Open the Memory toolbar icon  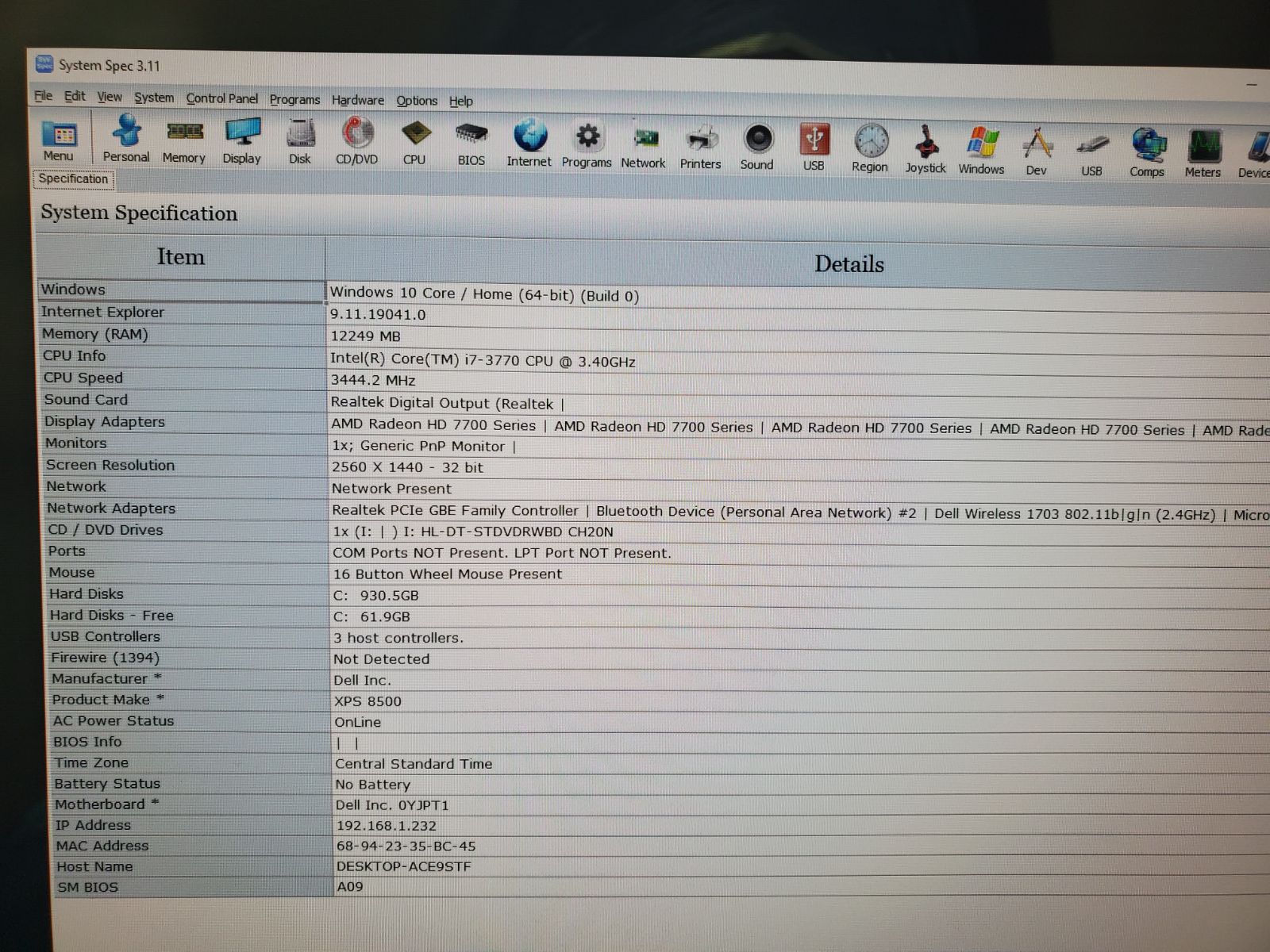(x=184, y=140)
